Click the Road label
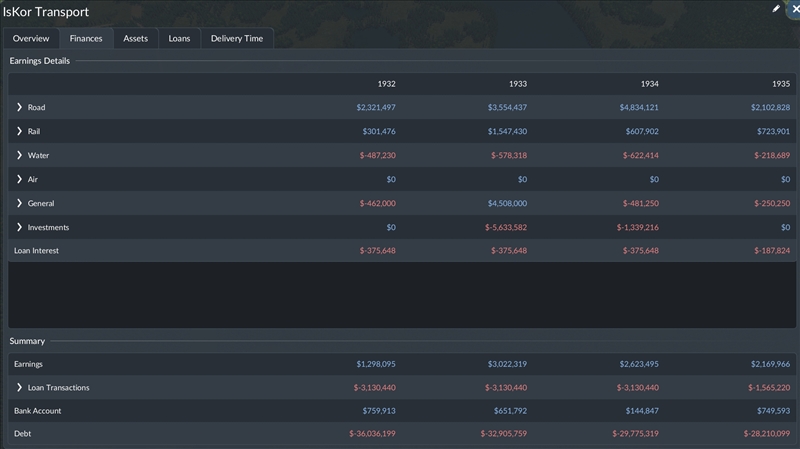 click(36, 107)
